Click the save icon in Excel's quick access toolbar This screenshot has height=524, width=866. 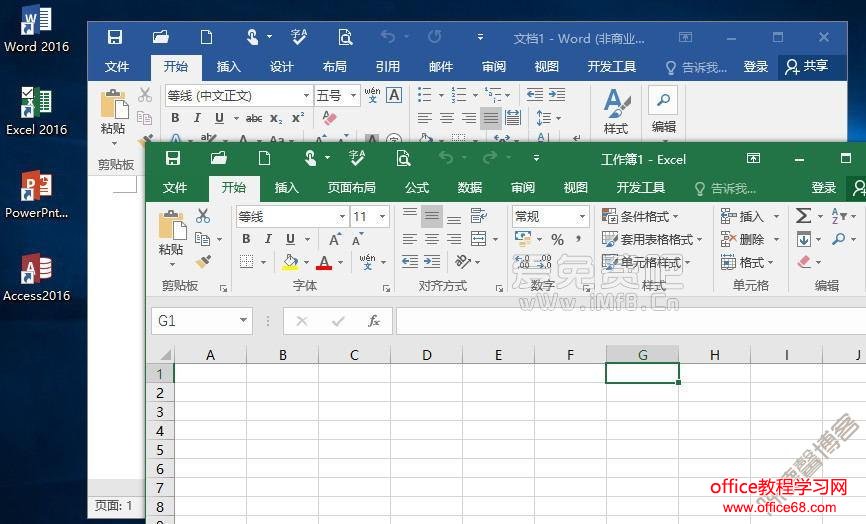point(173,158)
